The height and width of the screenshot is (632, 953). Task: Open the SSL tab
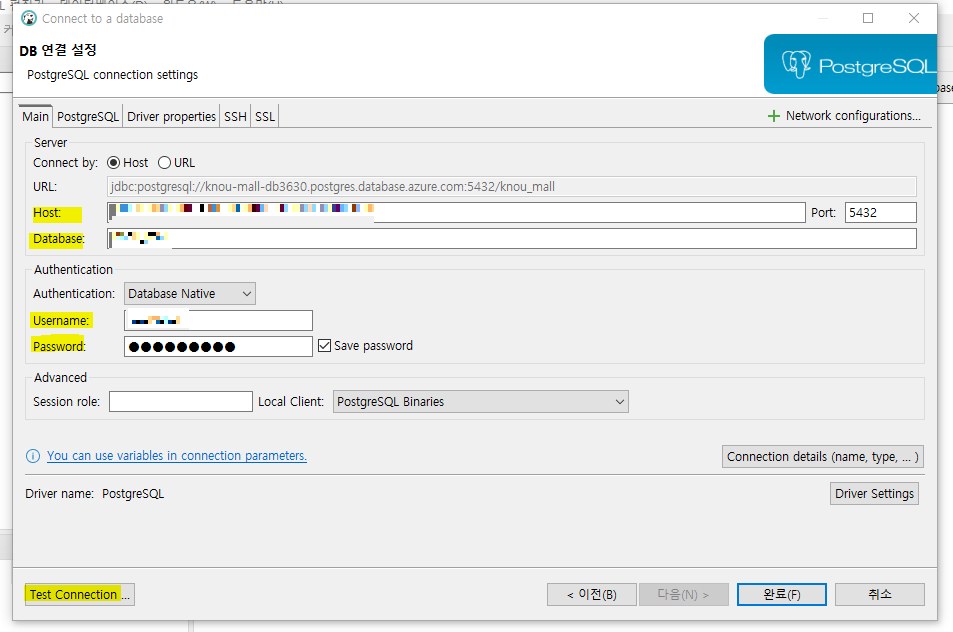click(265, 117)
